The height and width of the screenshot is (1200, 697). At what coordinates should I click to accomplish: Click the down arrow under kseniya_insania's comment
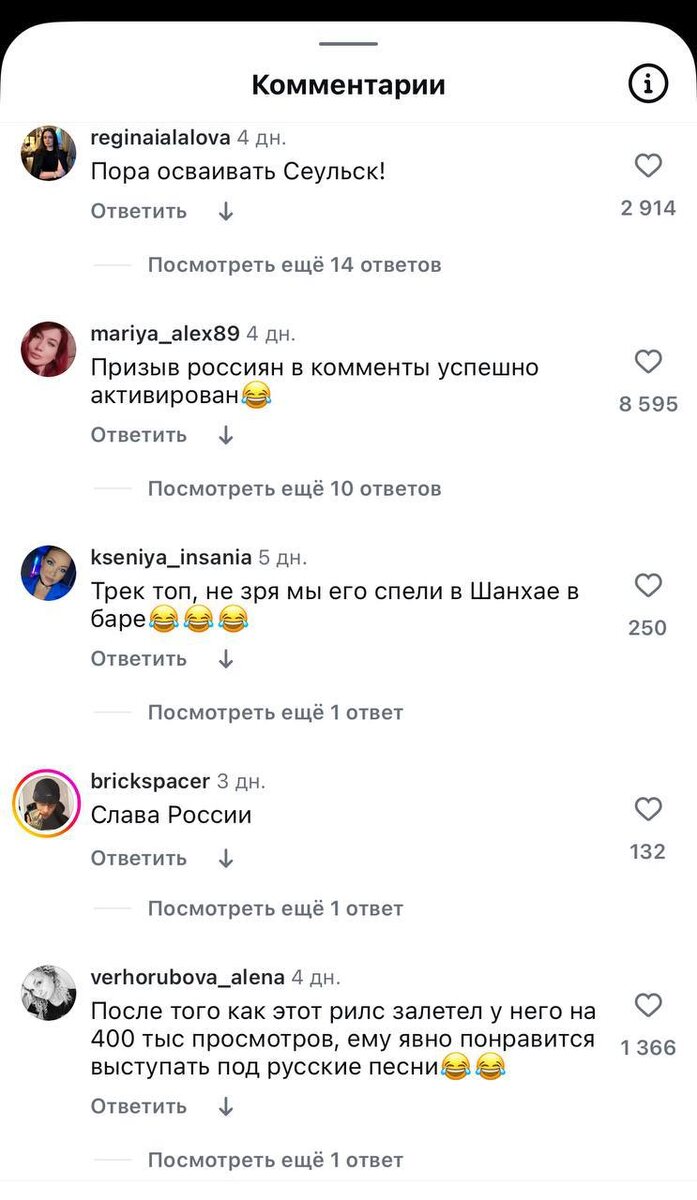coord(226,659)
